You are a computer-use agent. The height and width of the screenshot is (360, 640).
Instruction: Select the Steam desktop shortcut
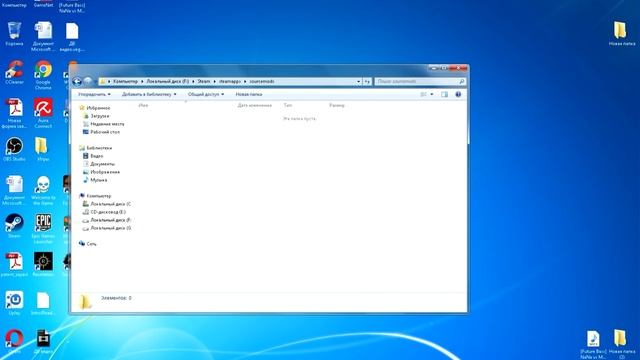14,226
